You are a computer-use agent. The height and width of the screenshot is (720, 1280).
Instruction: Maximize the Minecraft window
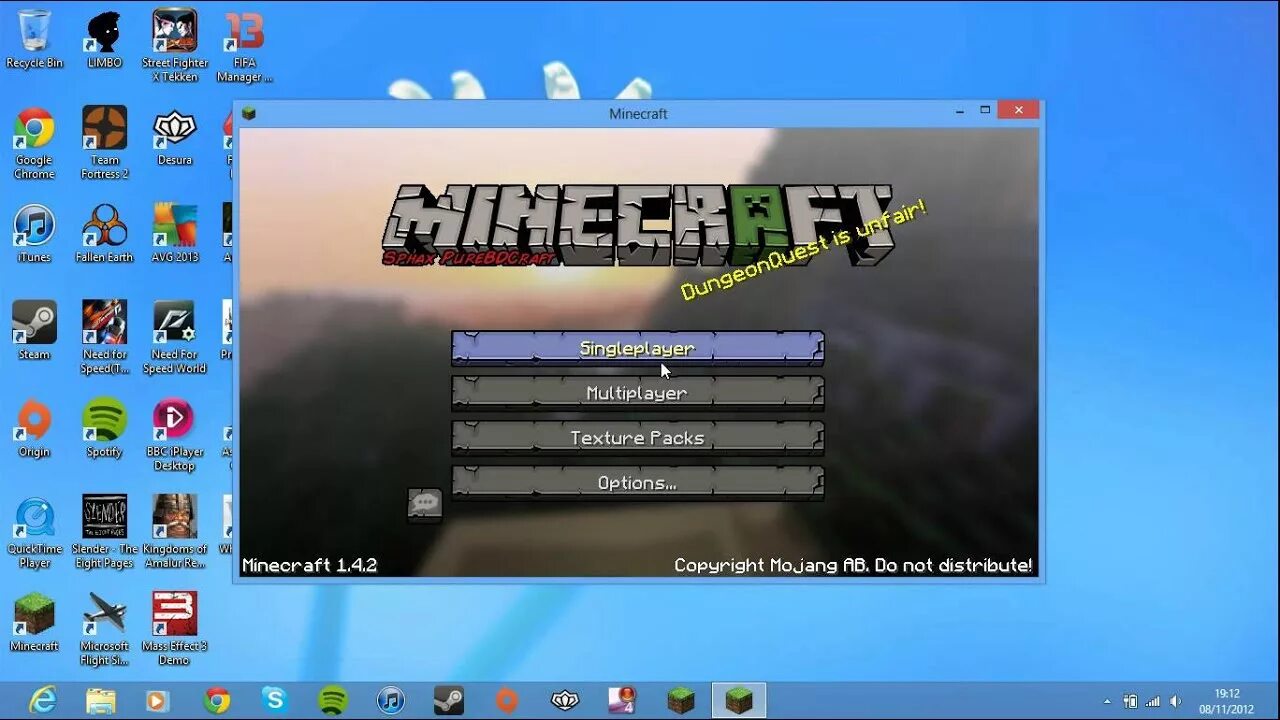[x=985, y=110]
